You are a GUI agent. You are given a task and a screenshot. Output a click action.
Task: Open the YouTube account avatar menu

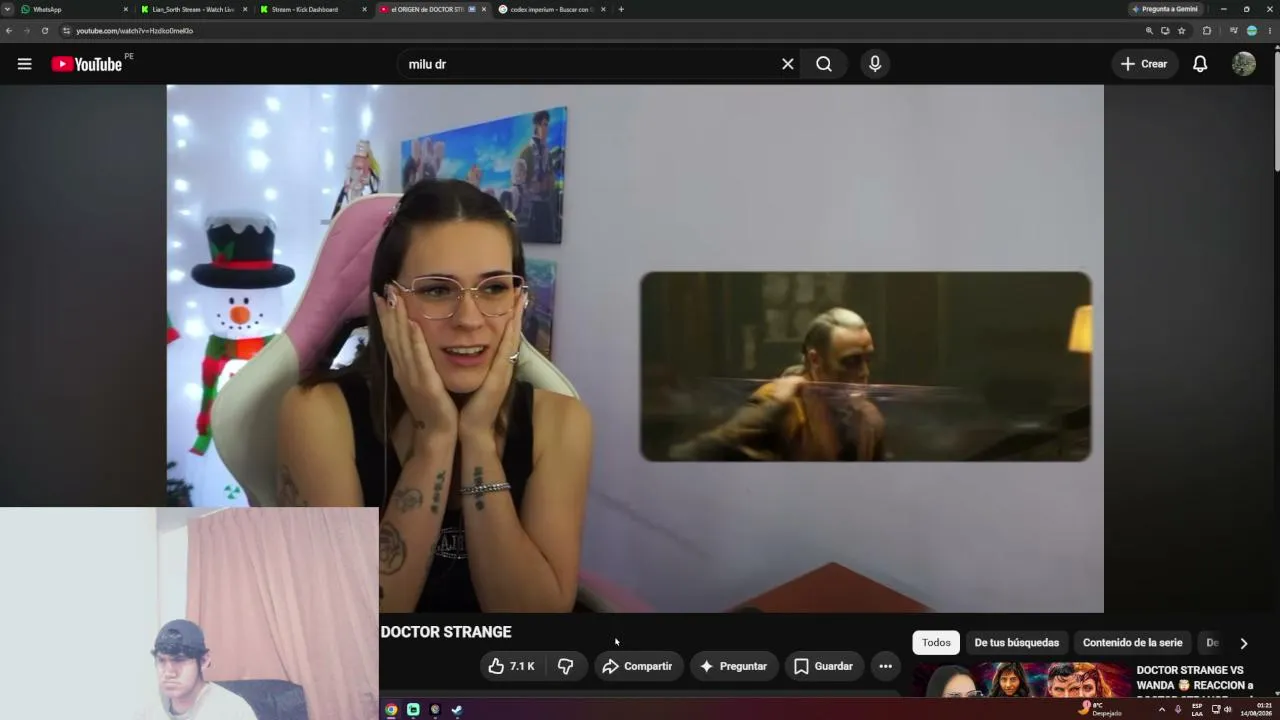tap(1244, 64)
